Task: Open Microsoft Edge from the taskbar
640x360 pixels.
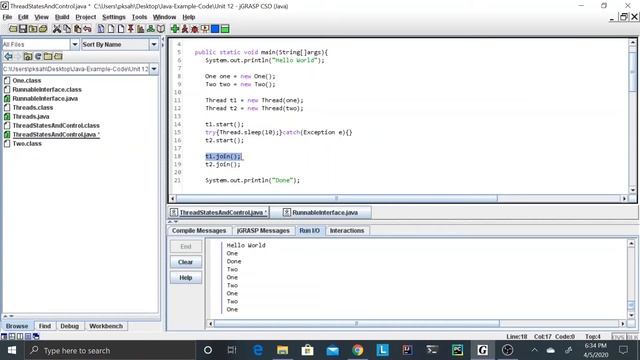Action: tap(258, 350)
